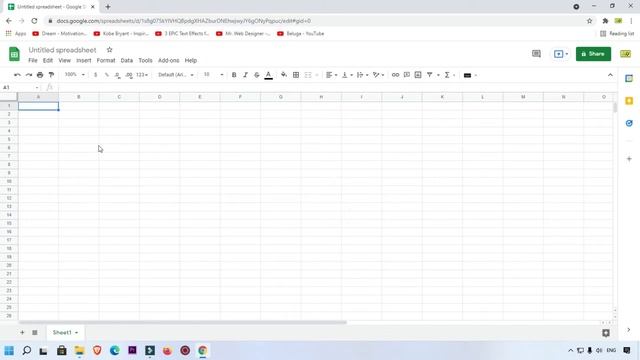Select row 5 header
The image size is (640, 360).
pyautogui.click(x=9, y=139)
